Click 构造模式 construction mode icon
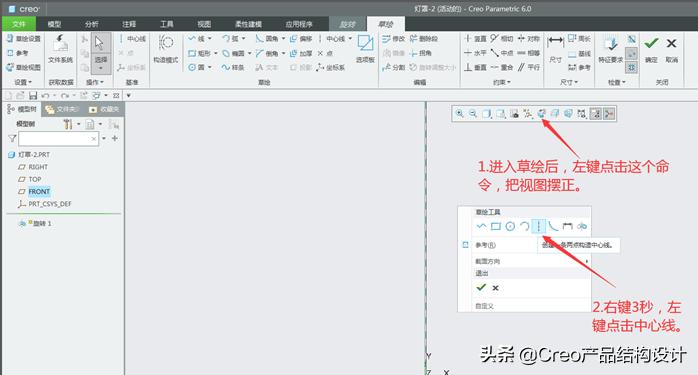 [166, 50]
